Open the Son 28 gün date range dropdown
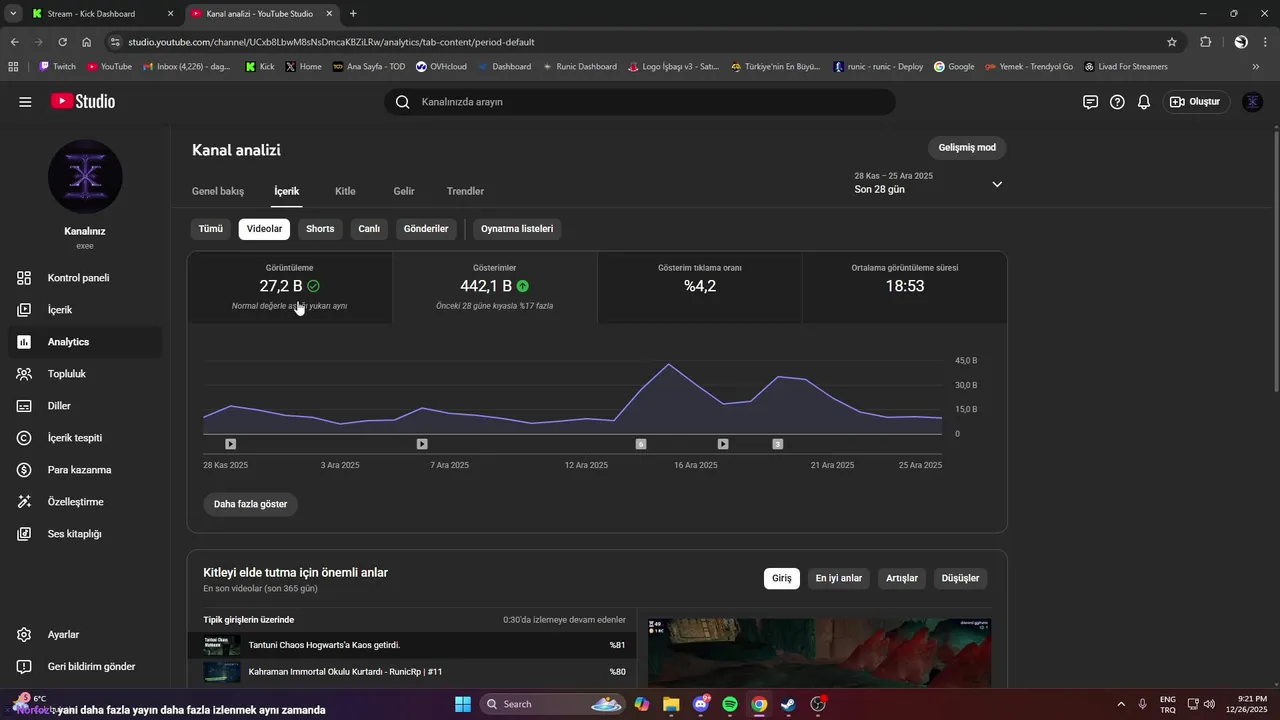Viewport: 1280px width, 720px height. (x=928, y=183)
